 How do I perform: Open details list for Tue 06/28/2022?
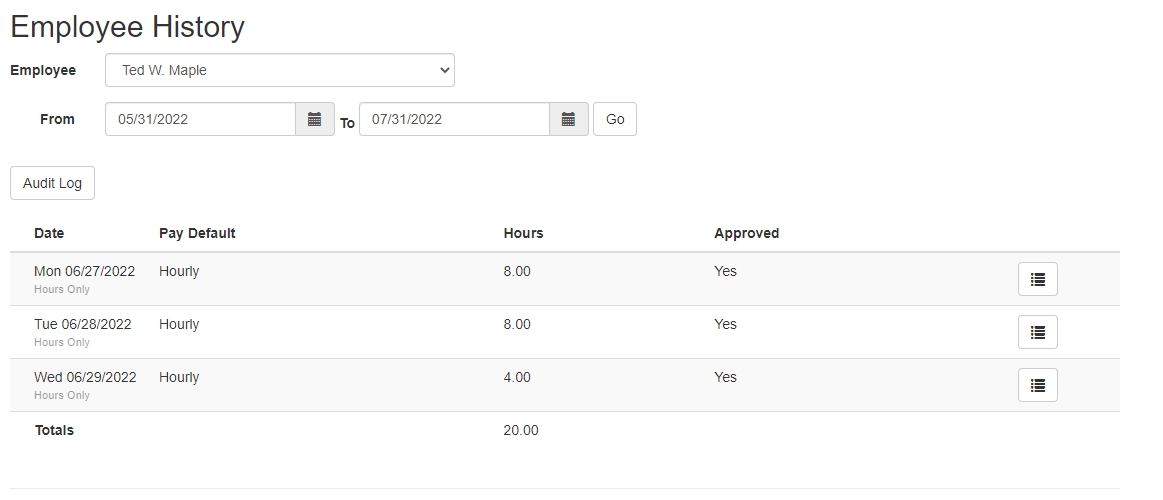1037,332
